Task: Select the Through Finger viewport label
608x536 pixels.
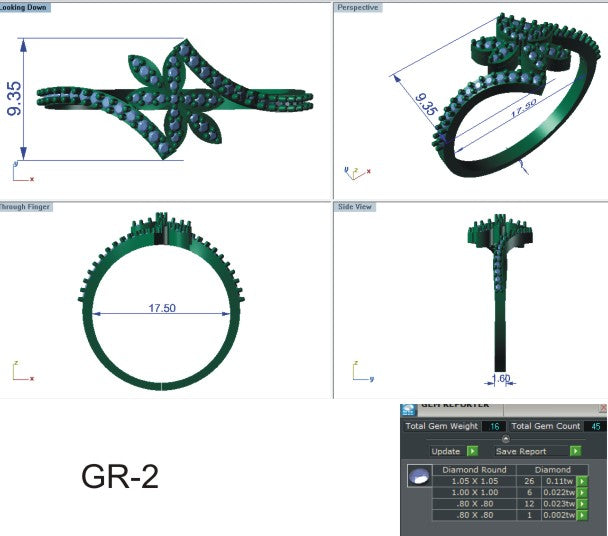Action: [x=25, y=207]
